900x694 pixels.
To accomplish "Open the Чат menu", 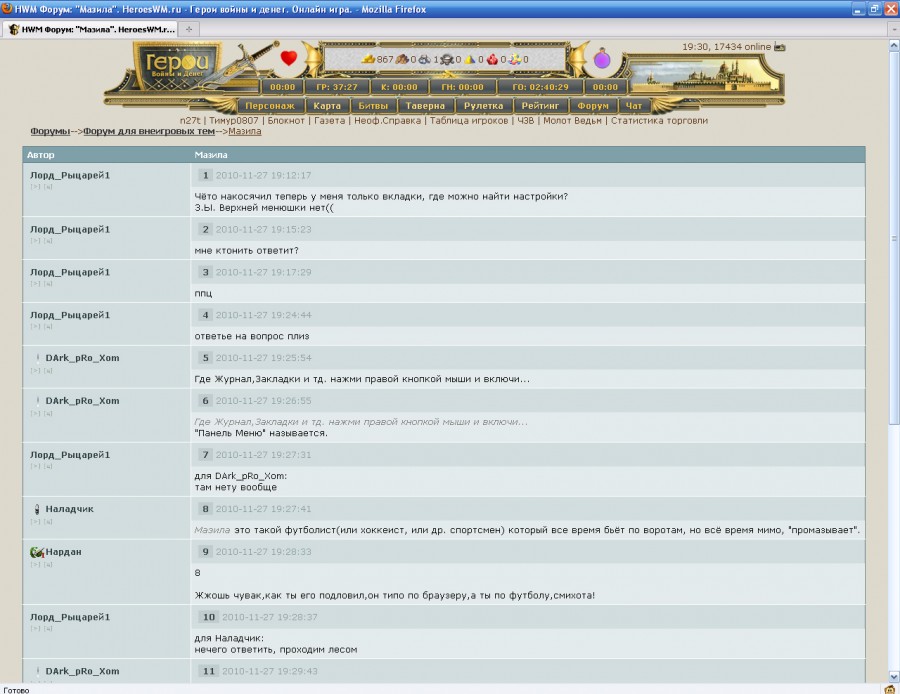I will 634,106.
